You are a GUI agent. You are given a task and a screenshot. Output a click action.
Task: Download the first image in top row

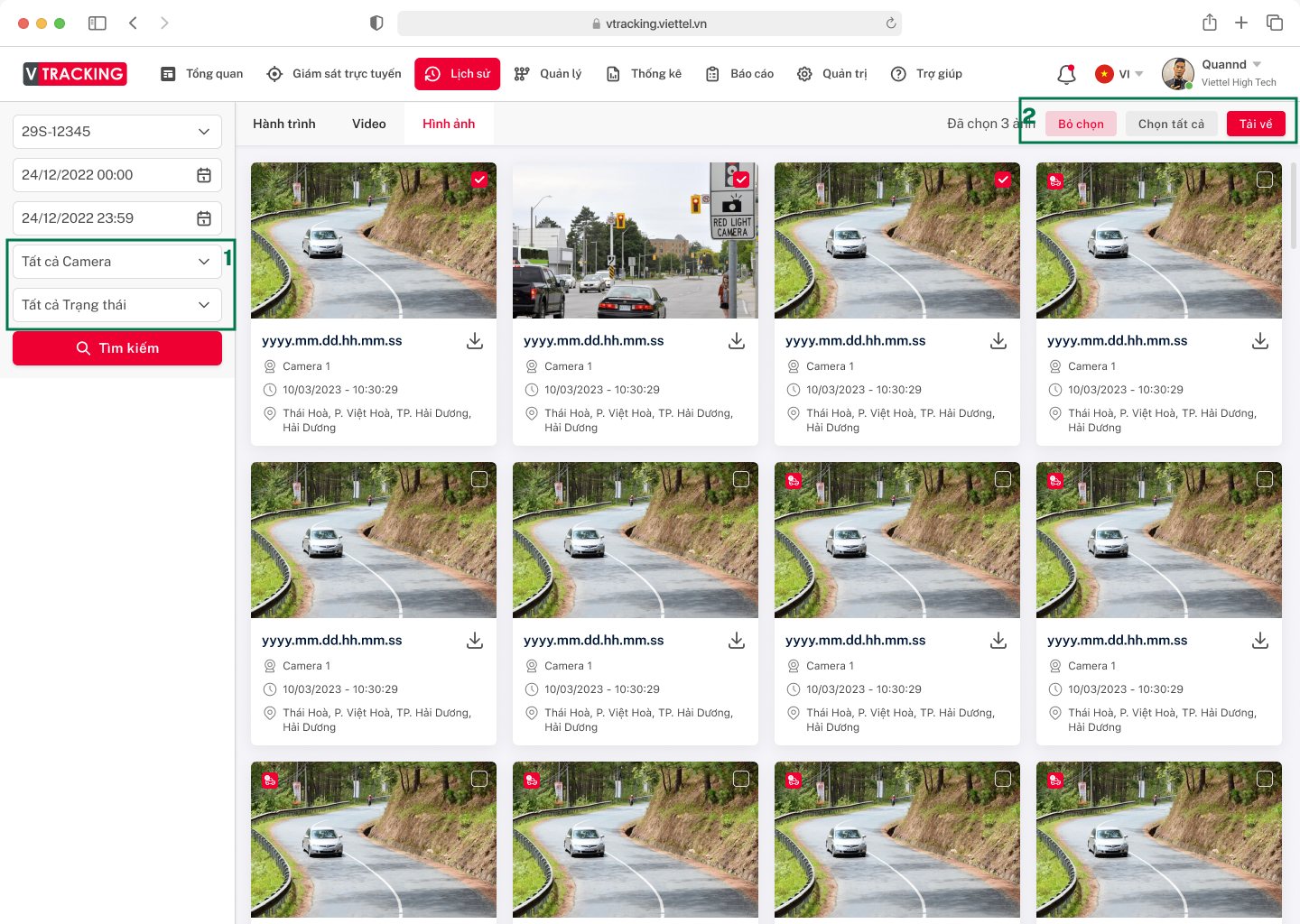[475, 341]
